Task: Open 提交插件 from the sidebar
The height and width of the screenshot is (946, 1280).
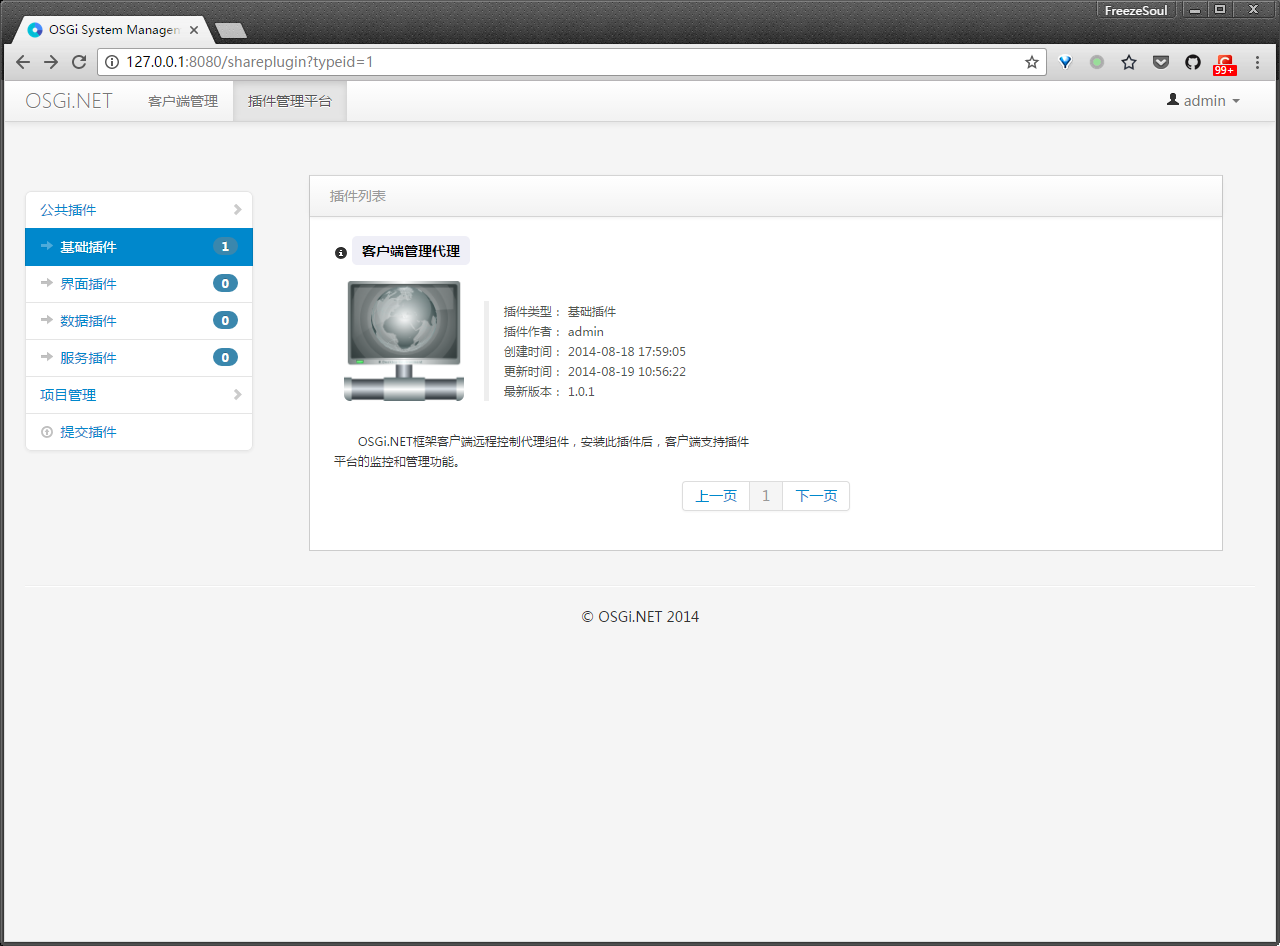Action: coord(139,432)
